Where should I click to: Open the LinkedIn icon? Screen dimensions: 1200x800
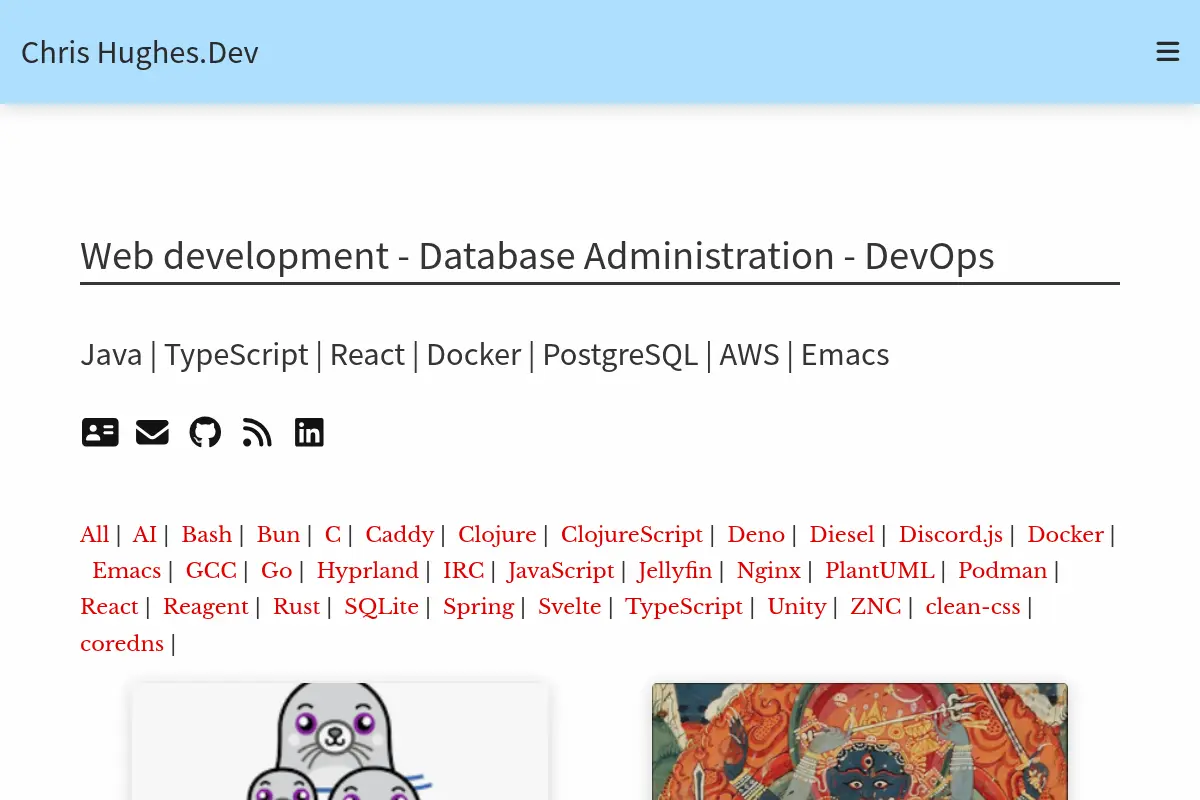[309, 432]
